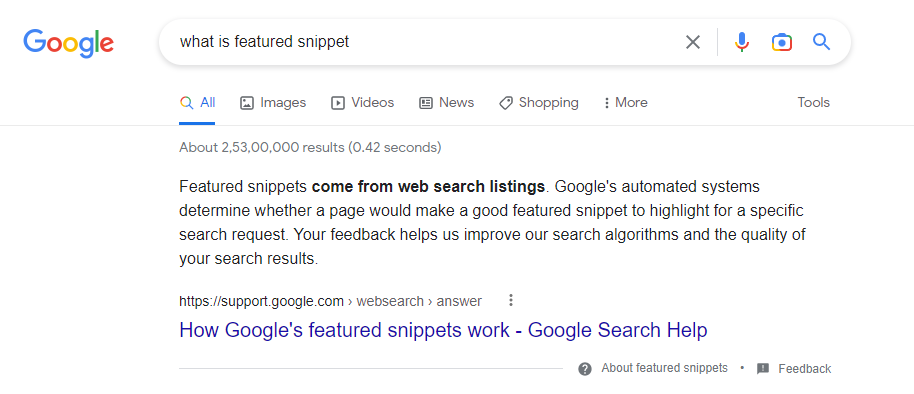Start voice search with the microphone icon
The image size is (914, 394).
[x=741, y=42]
